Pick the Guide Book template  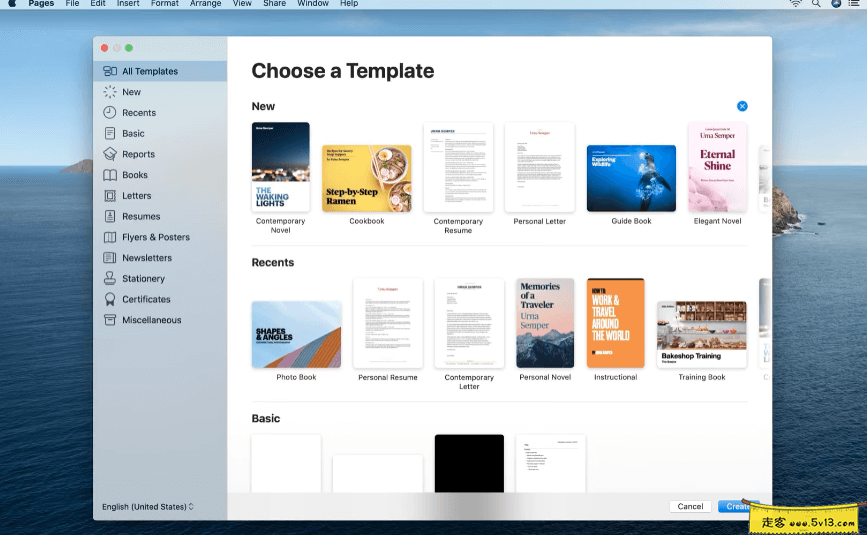click(631, 178)
